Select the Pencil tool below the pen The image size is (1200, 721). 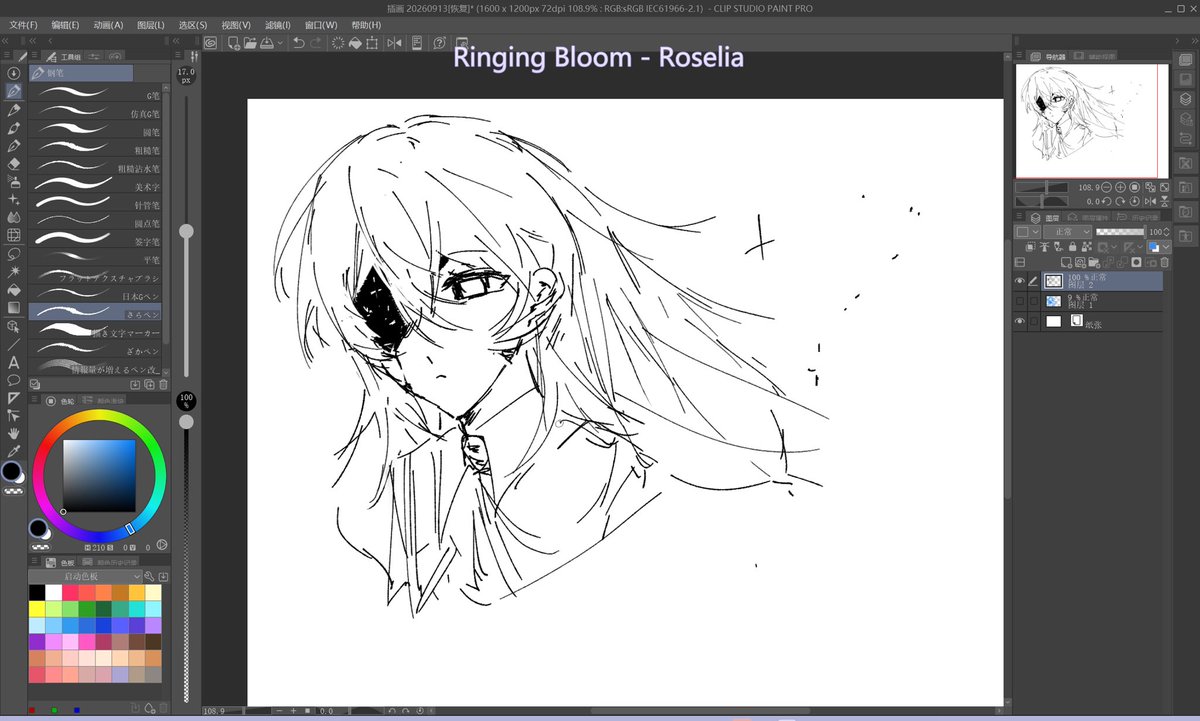(x=14, y=109)
